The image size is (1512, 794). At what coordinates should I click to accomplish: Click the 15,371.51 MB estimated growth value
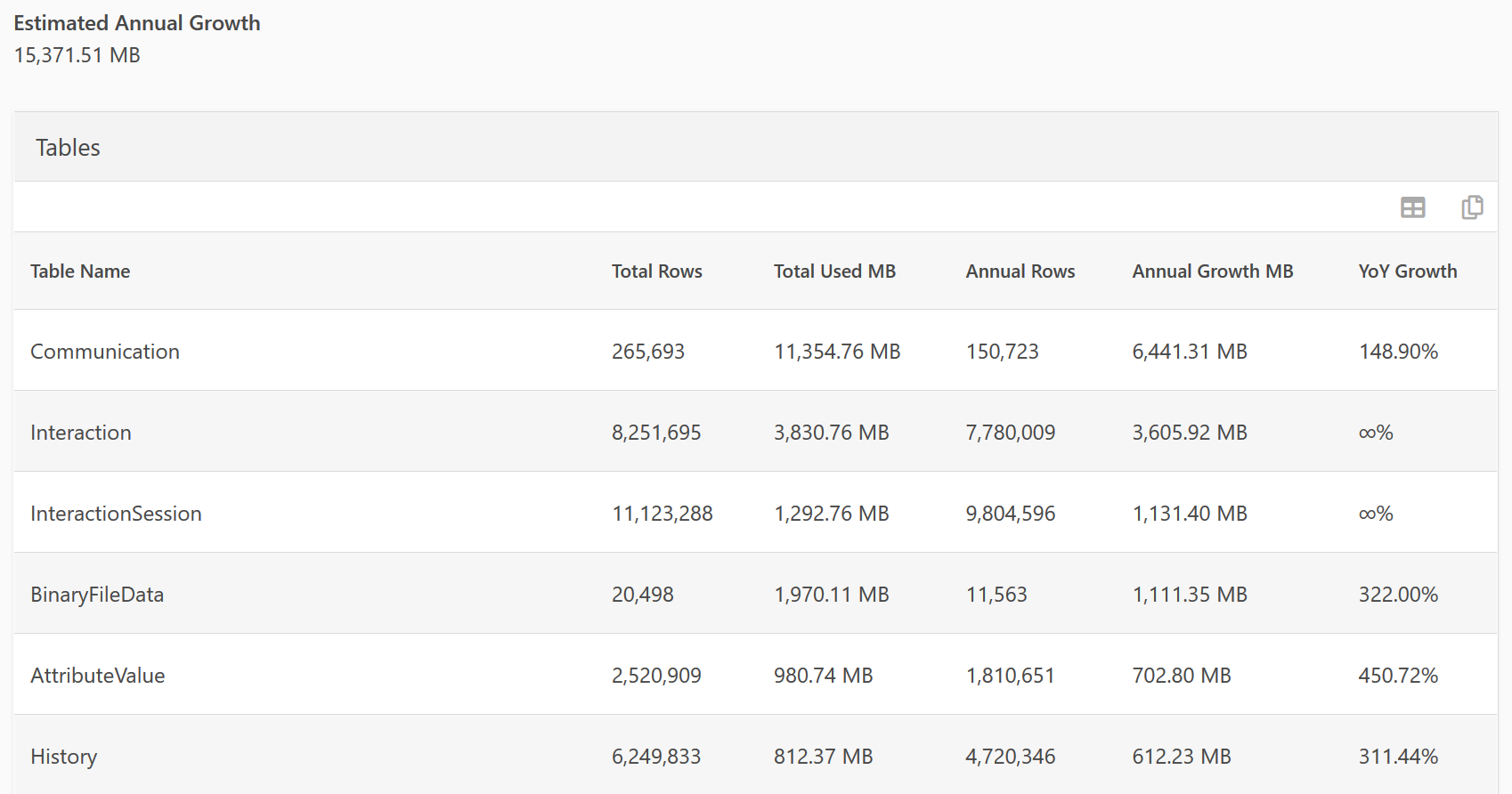point(77,55)
